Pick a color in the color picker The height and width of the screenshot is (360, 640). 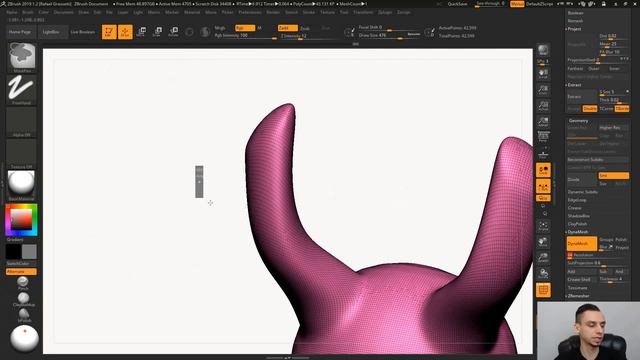21,220
